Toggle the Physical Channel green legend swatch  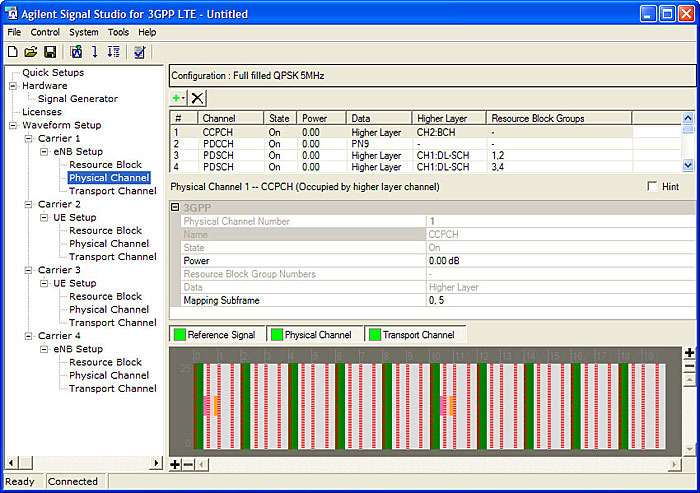[x=277, y=335]
